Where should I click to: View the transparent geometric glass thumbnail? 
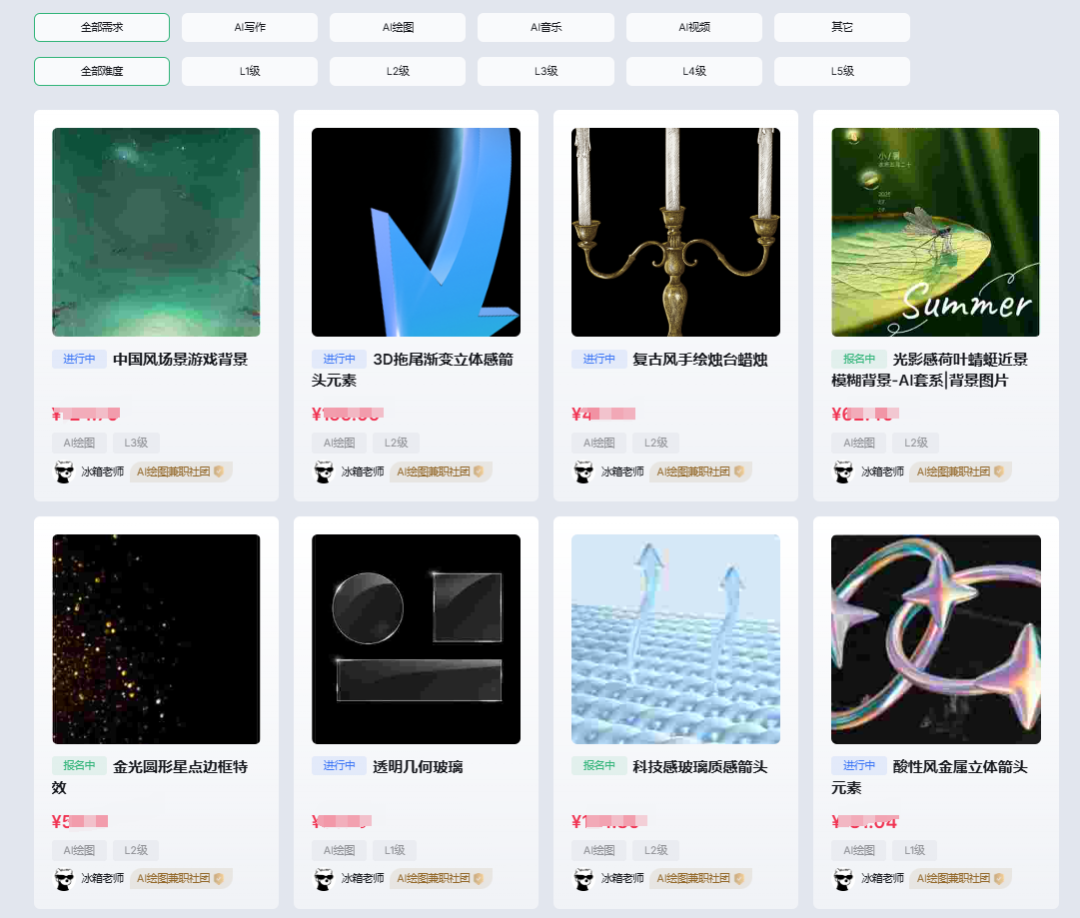tap(416, 639)
